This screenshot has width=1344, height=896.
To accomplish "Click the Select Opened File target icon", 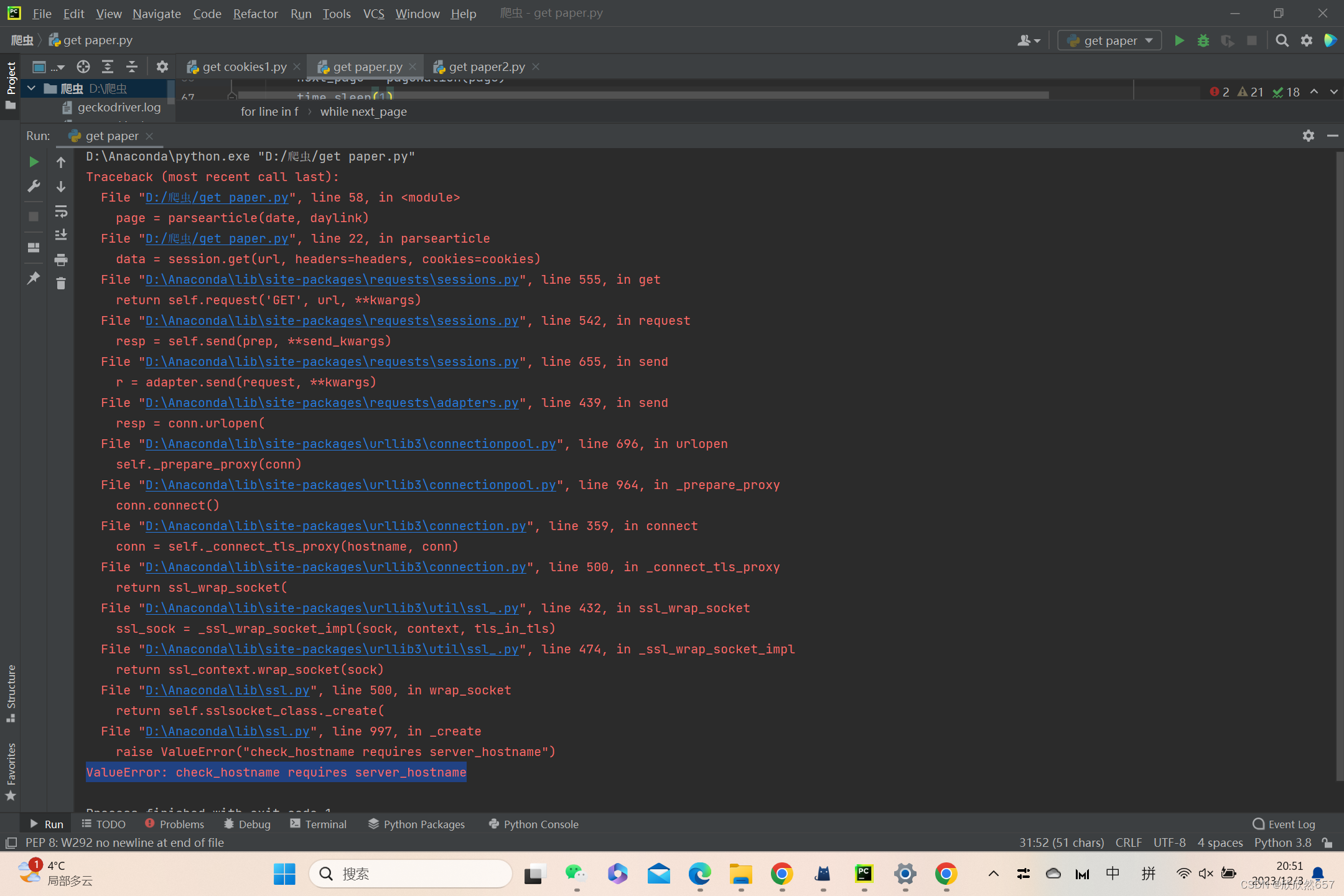I will [83, 67].
